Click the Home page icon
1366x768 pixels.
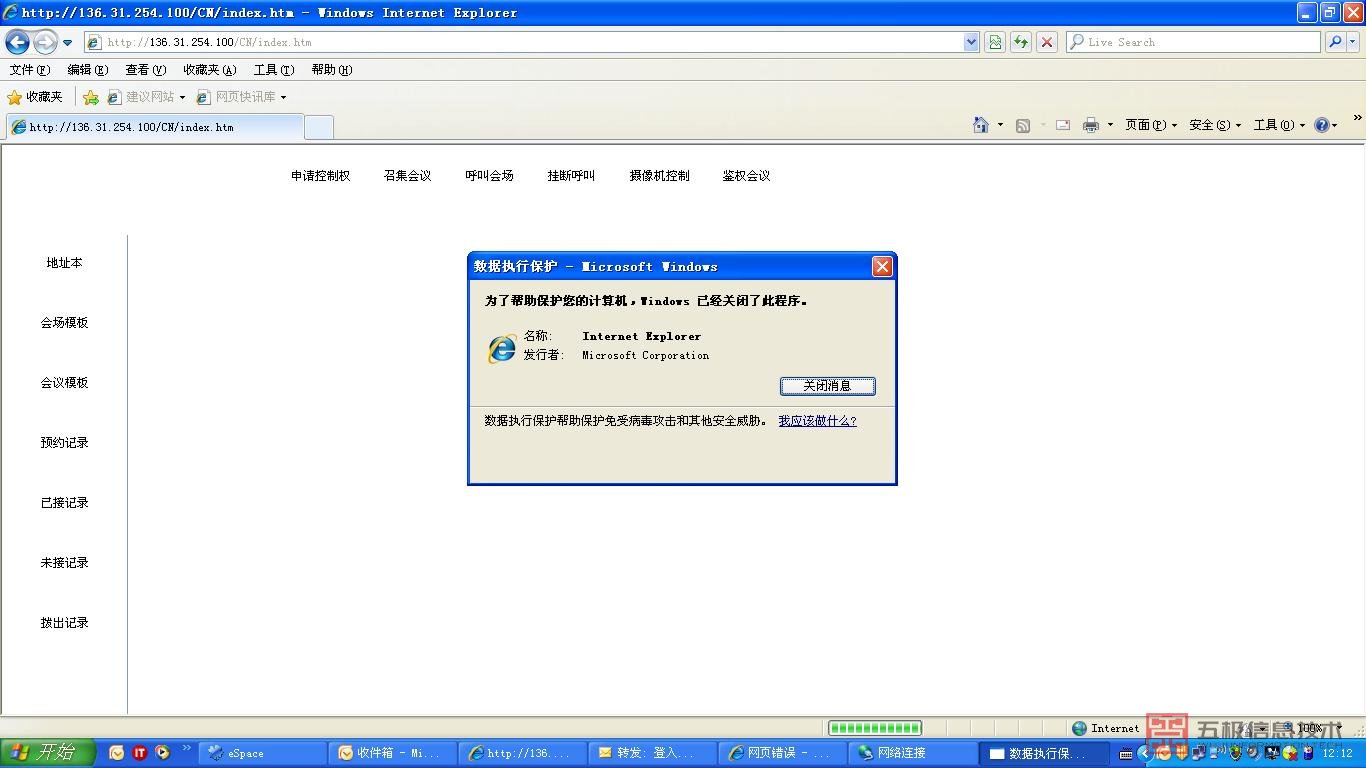(981, 125)
